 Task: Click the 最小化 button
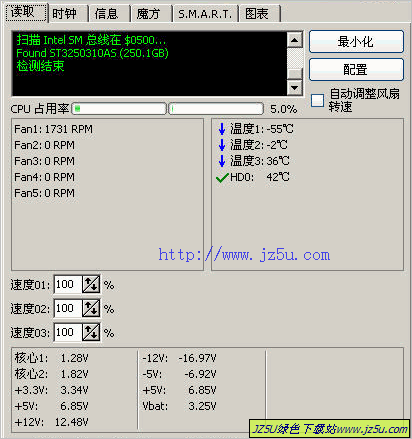356,42
